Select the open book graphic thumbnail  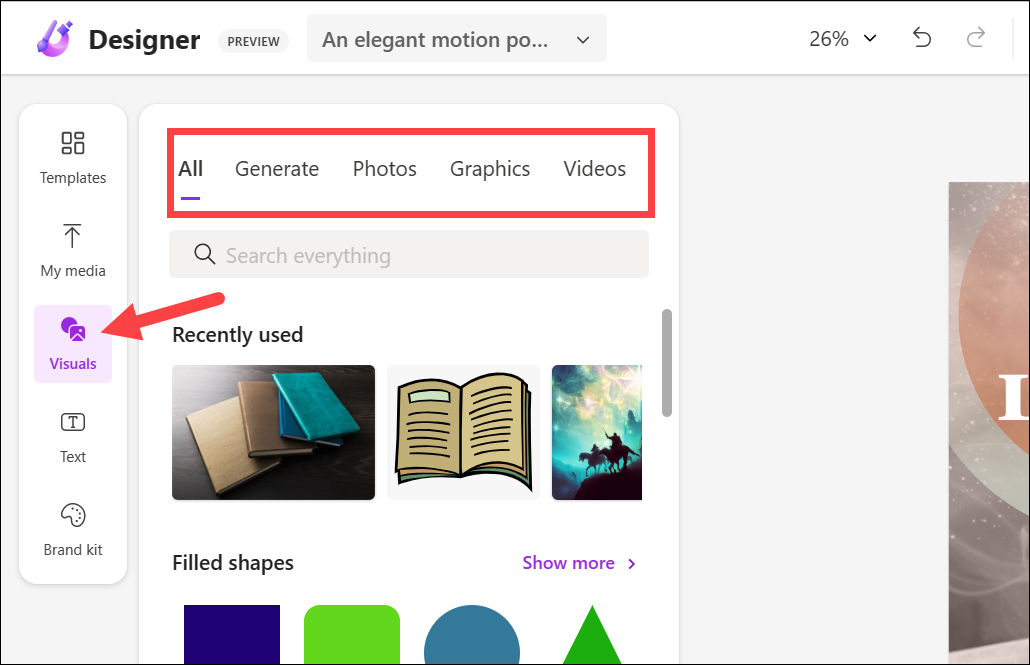463,432
